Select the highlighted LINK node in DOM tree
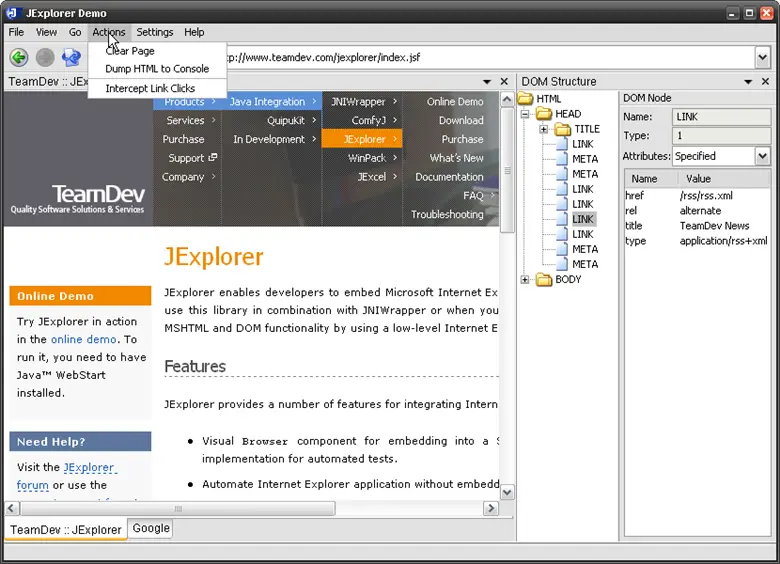This screenshot has height=564, width=780. 583,219
